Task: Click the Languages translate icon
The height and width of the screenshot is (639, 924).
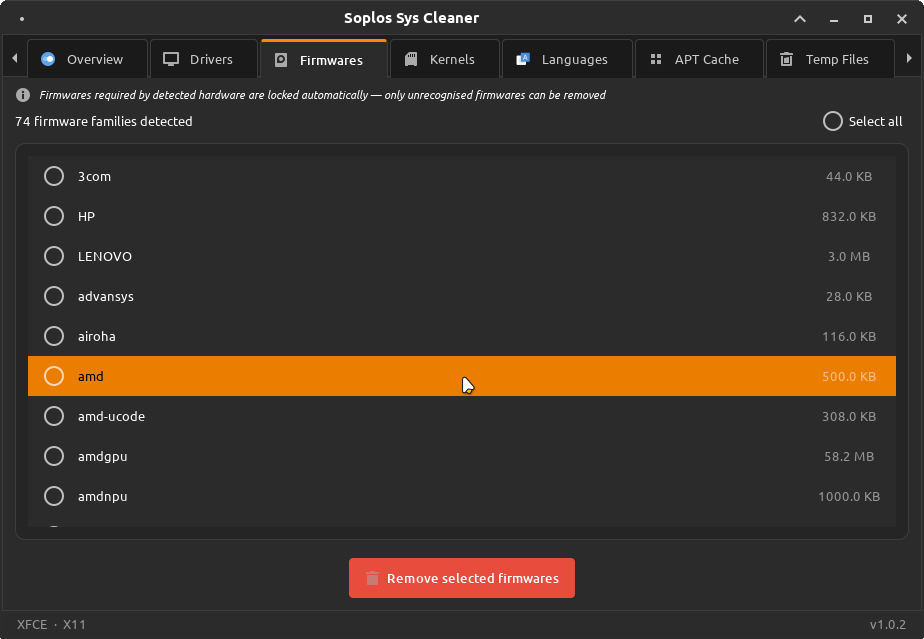Action: click(x=523, y=59)
